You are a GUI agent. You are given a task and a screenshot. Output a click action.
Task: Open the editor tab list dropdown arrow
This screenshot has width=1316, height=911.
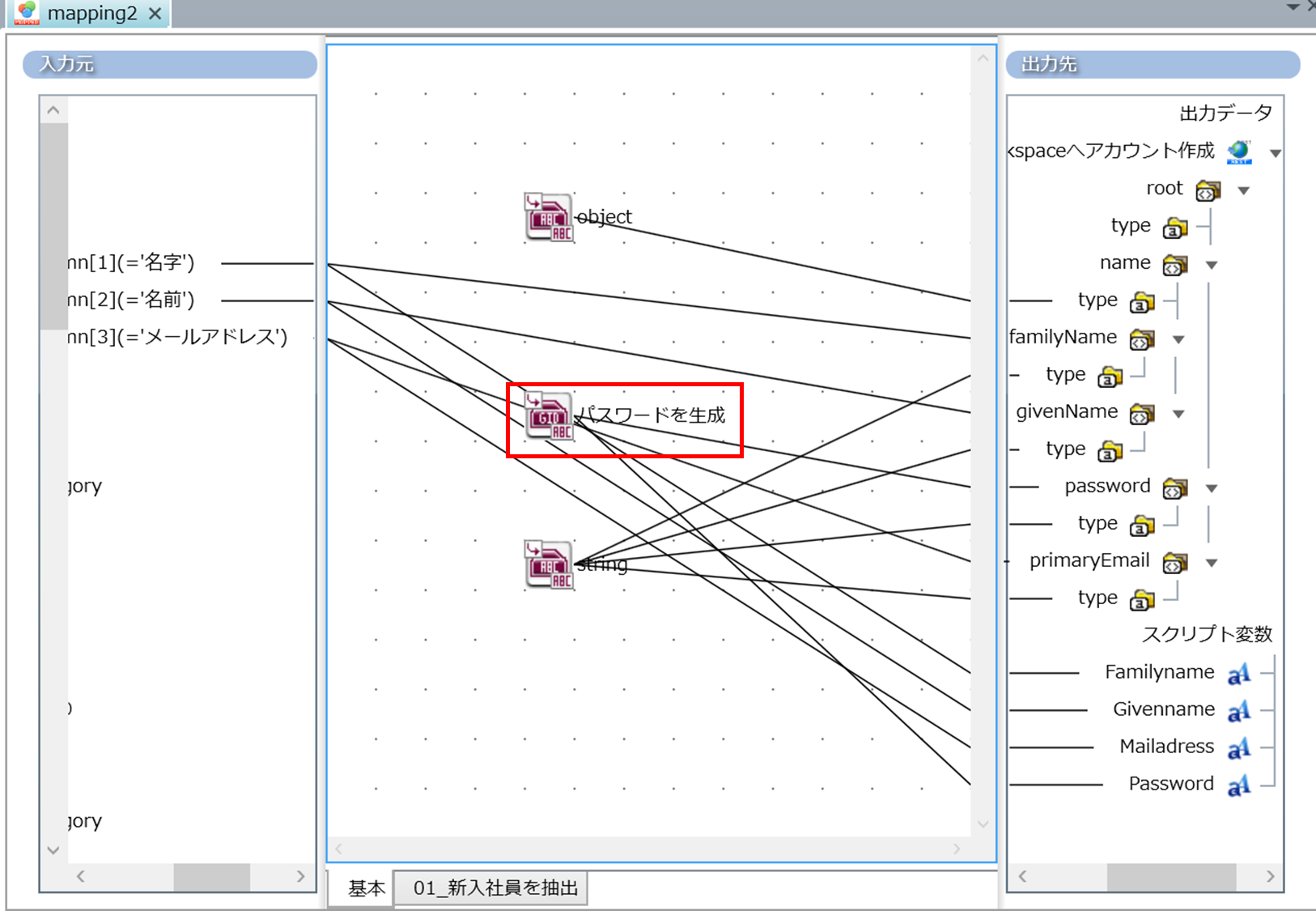click(1293, 7)
